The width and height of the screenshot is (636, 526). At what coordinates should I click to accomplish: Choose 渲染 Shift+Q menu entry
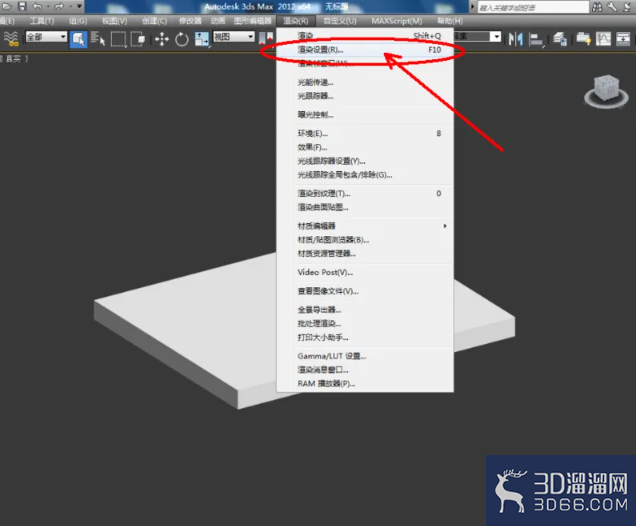[365, 36]
